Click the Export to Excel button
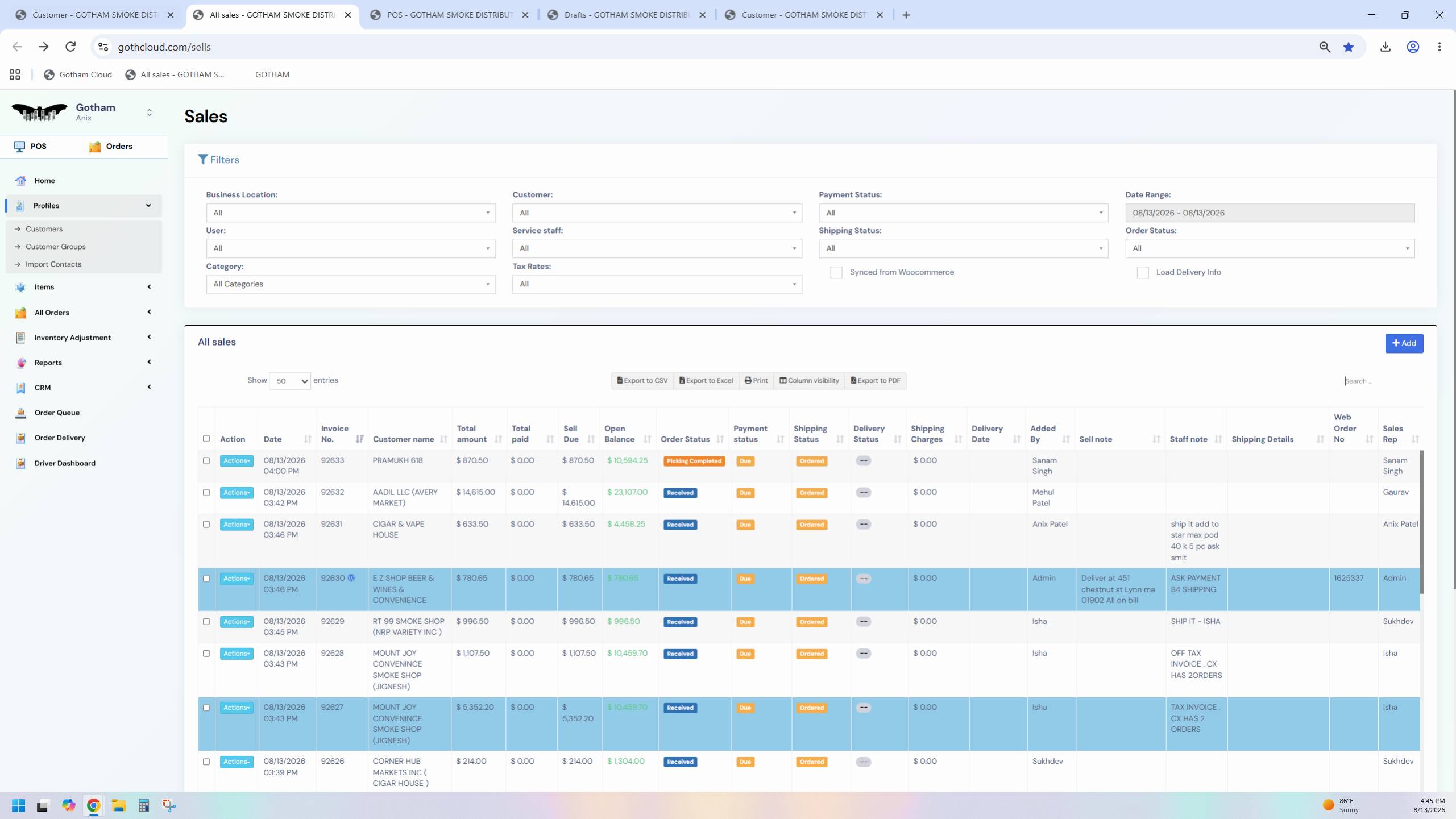1456x819 pixels. coord(706,381)
